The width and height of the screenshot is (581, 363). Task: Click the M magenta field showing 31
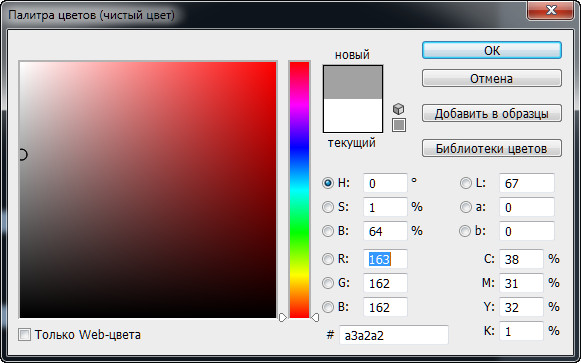[x=521, y=283]
